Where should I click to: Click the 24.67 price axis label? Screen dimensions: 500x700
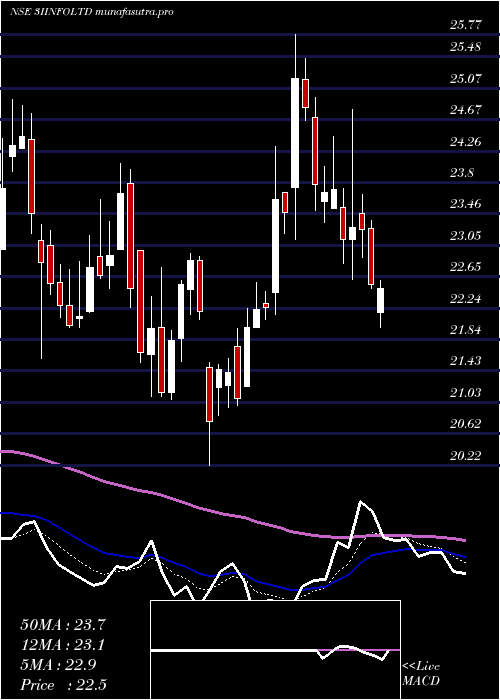(x=466, y=110)
